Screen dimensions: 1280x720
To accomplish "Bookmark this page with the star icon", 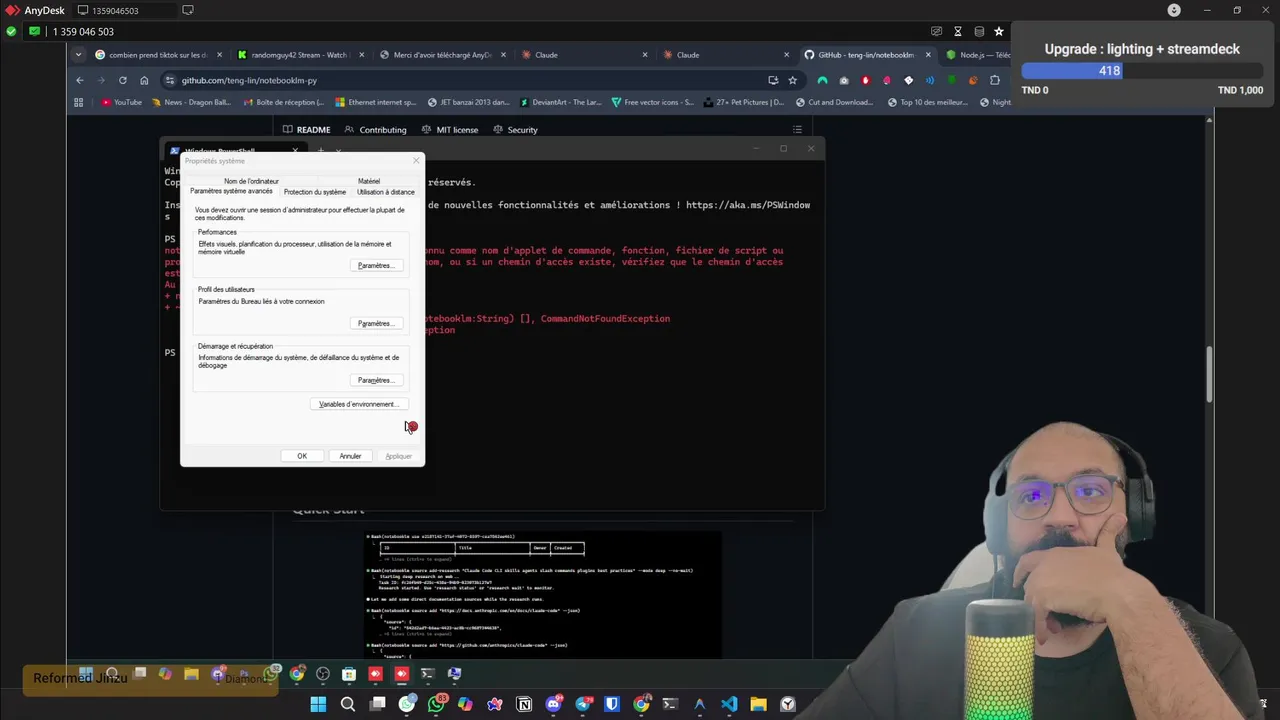I will tap(792, 80).
